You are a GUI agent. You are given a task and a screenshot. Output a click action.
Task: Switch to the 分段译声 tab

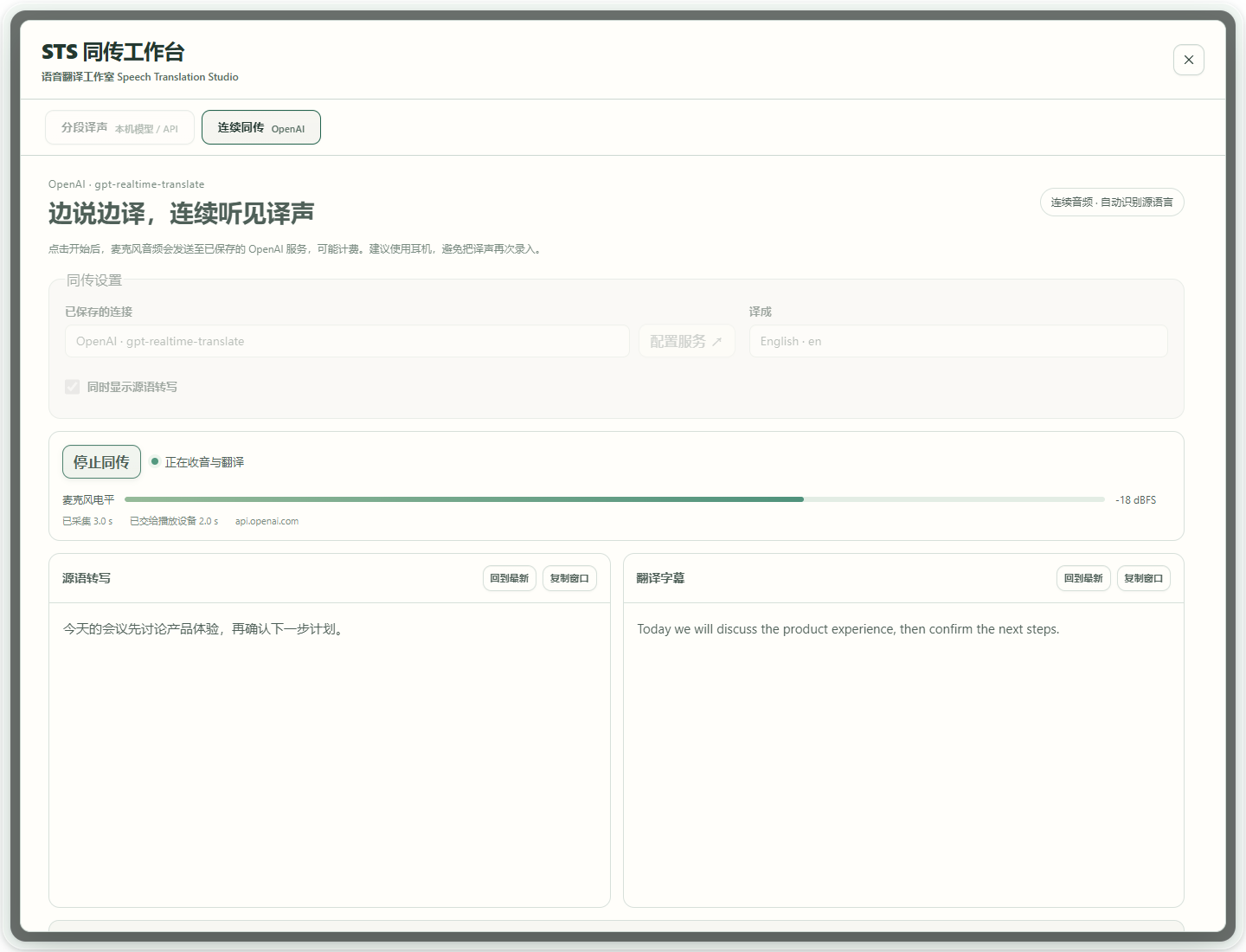tap(119, 127)
